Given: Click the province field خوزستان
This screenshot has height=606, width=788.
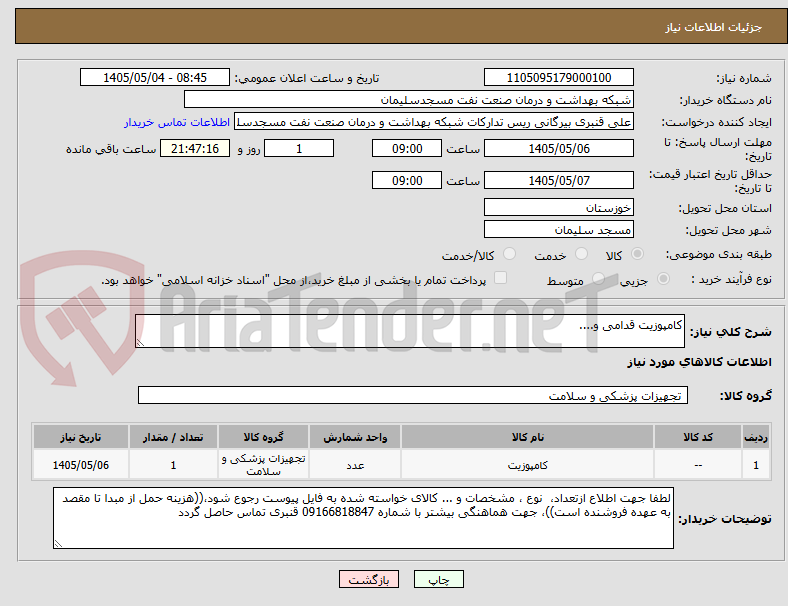Looking at the screenshot, I should [558, 208].
